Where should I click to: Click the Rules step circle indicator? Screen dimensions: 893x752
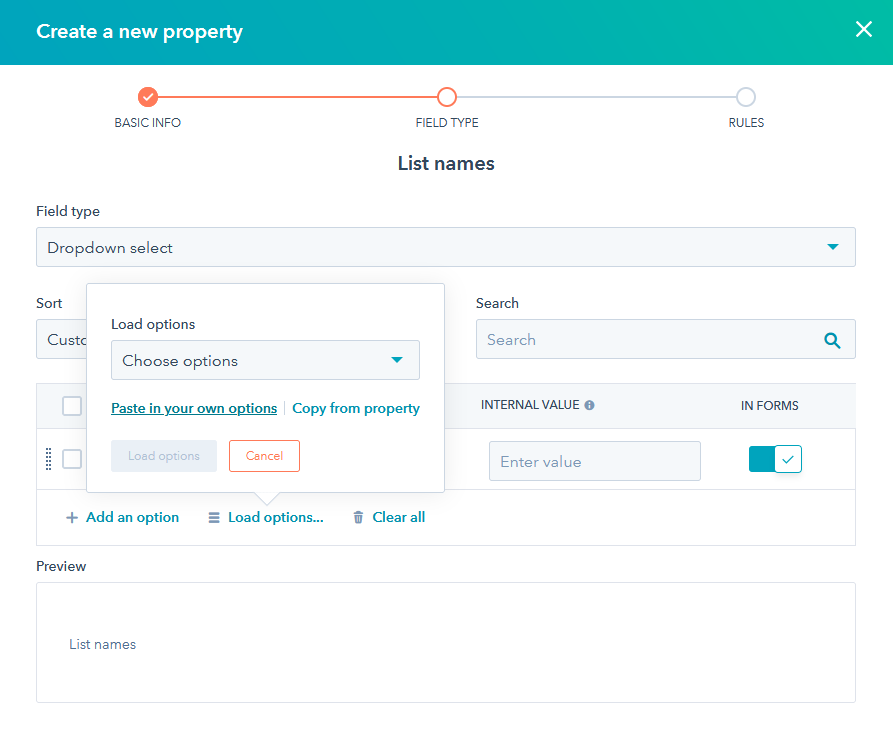[x=746, y=97]
